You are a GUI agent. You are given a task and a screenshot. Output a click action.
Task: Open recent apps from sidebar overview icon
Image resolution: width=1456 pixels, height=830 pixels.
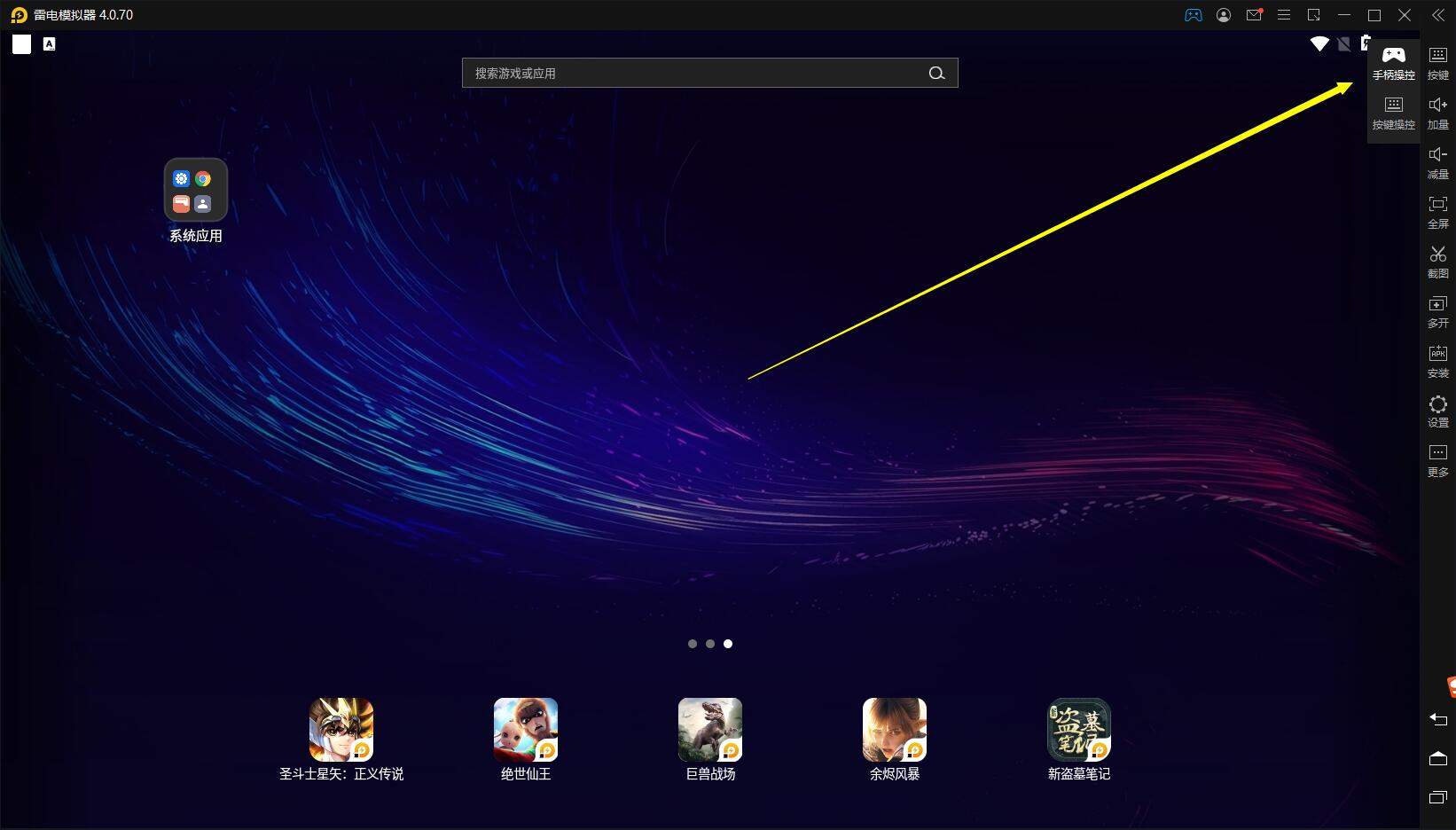(x=1438, y=797)
